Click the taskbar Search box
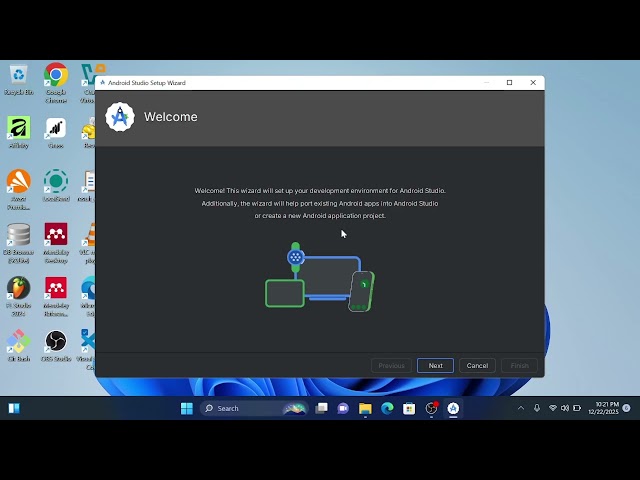This screenshot has height=480, width=640. pyautogui.click(x=253, y=408)
